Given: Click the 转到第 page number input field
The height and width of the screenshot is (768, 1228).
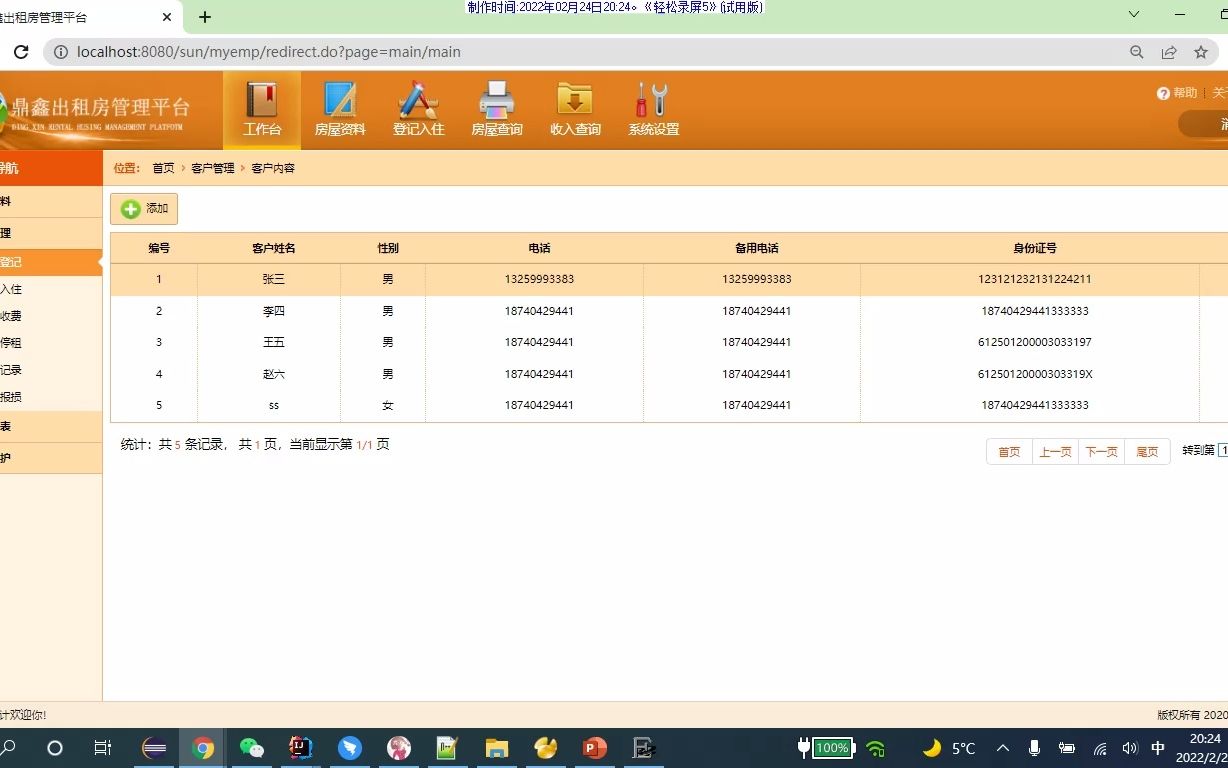Looking at the screenshot, I should click(1222, 450).
